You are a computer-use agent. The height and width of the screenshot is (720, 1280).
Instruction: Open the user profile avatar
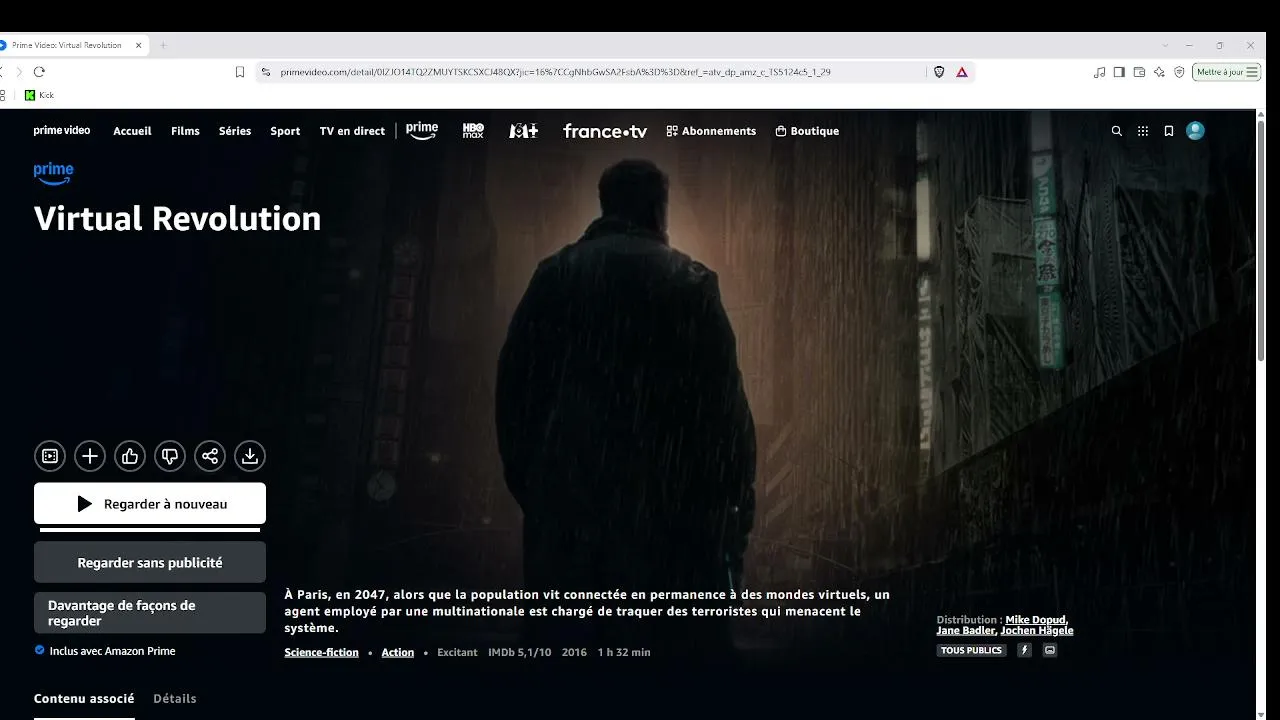click(x=1195, y=131)
